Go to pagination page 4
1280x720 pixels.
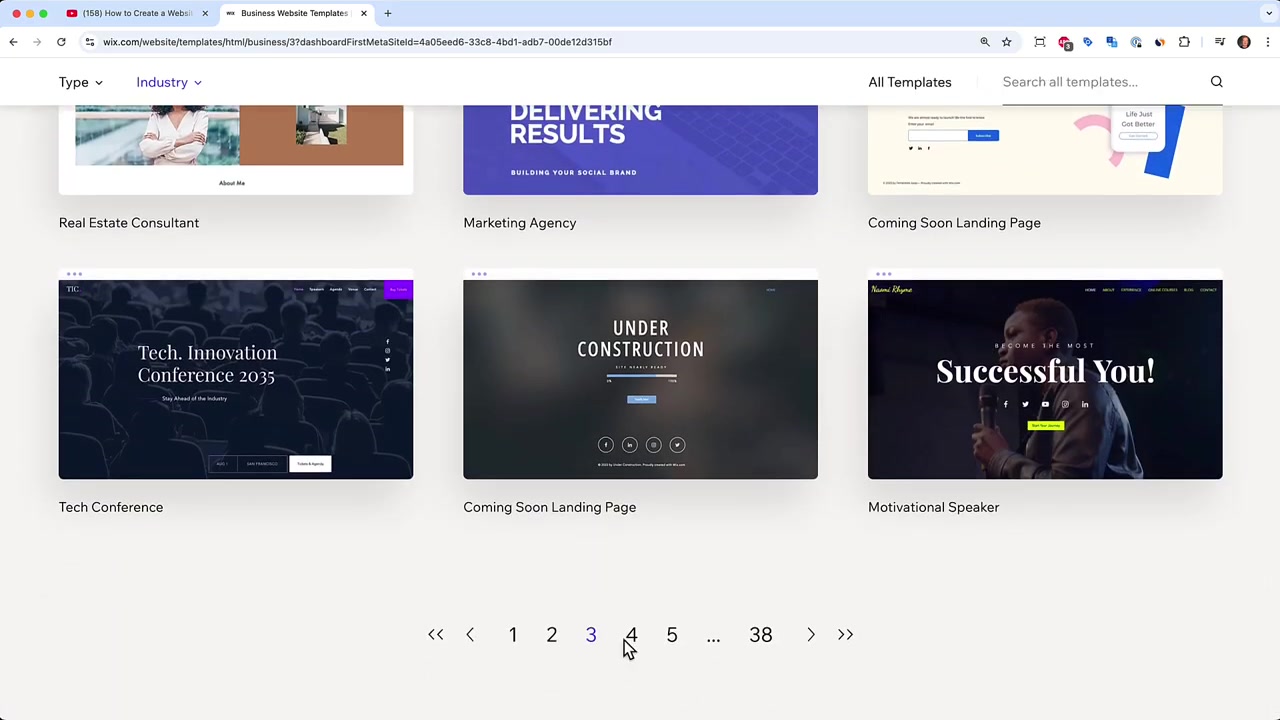click(631, 635)
